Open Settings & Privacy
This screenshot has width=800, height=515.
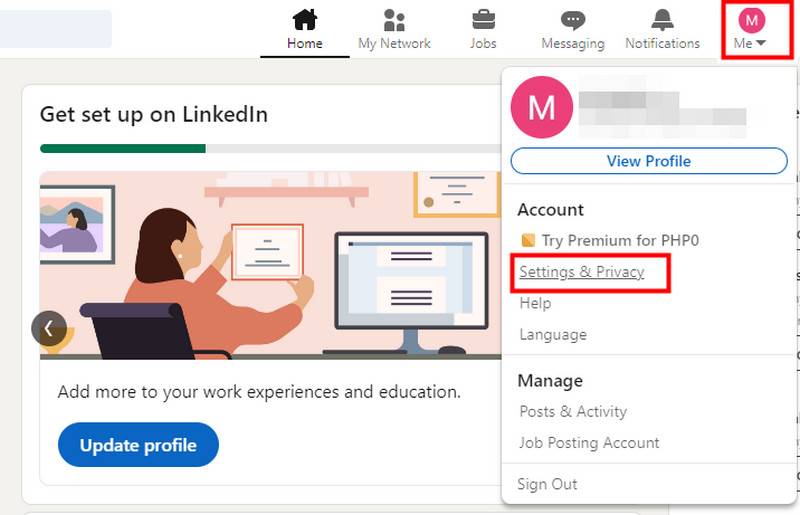click(582, 272)
